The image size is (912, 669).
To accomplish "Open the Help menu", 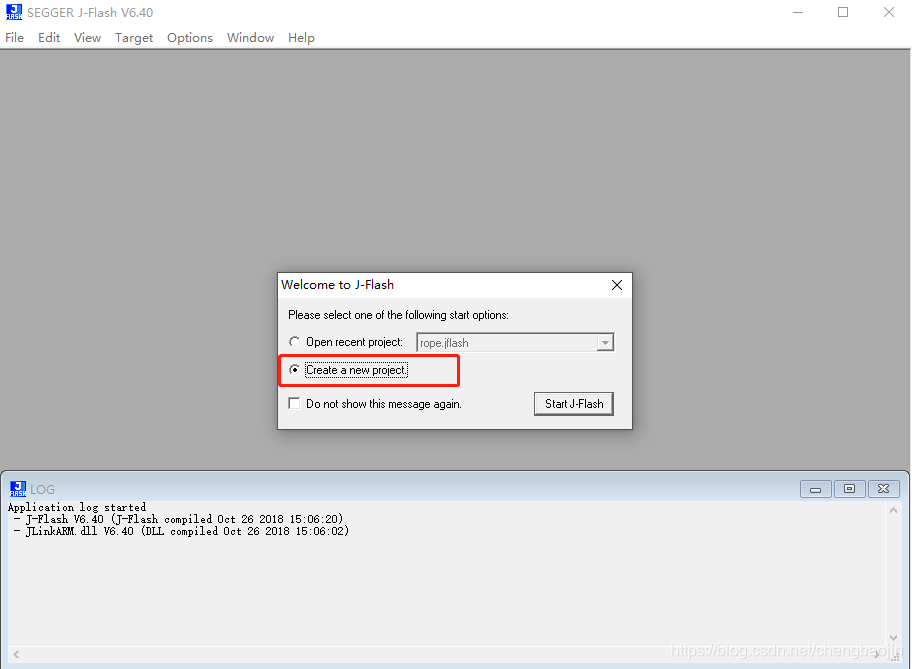I will [x=301, y=38].
